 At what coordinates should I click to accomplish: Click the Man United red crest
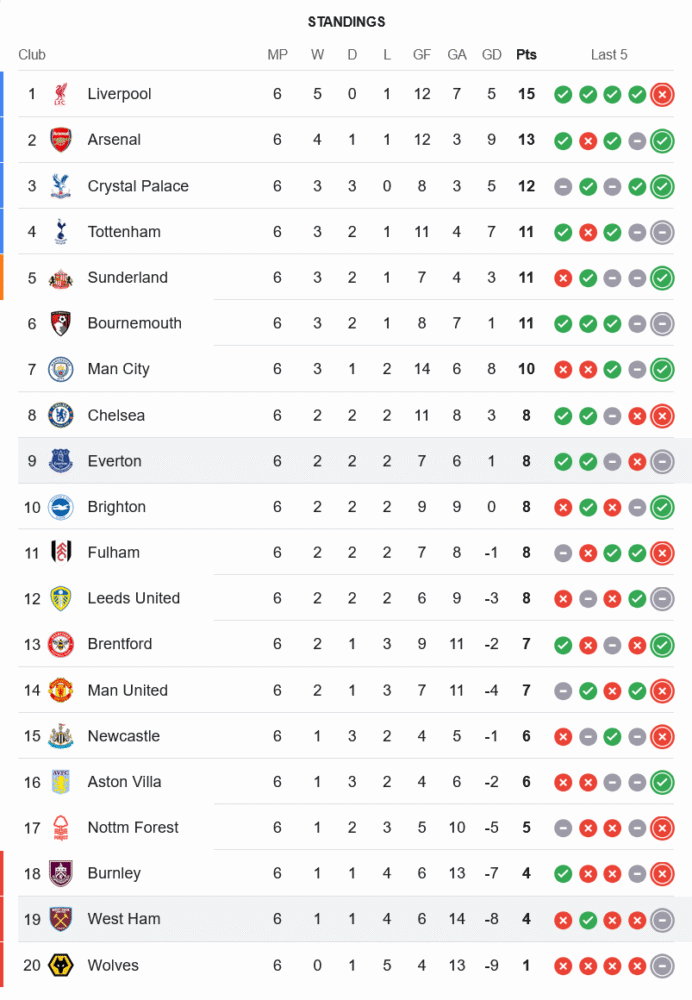point(61,691)
